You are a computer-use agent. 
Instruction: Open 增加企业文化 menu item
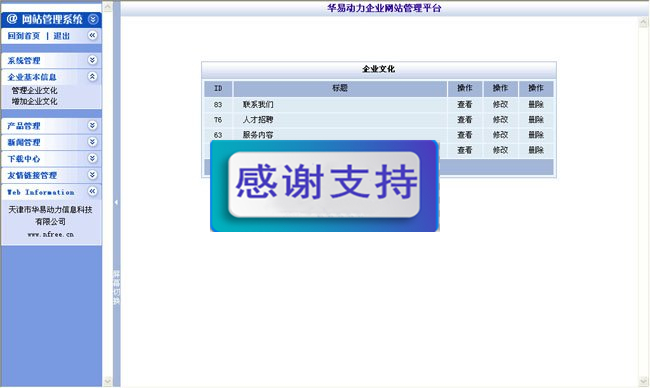(x=34, y=101)
